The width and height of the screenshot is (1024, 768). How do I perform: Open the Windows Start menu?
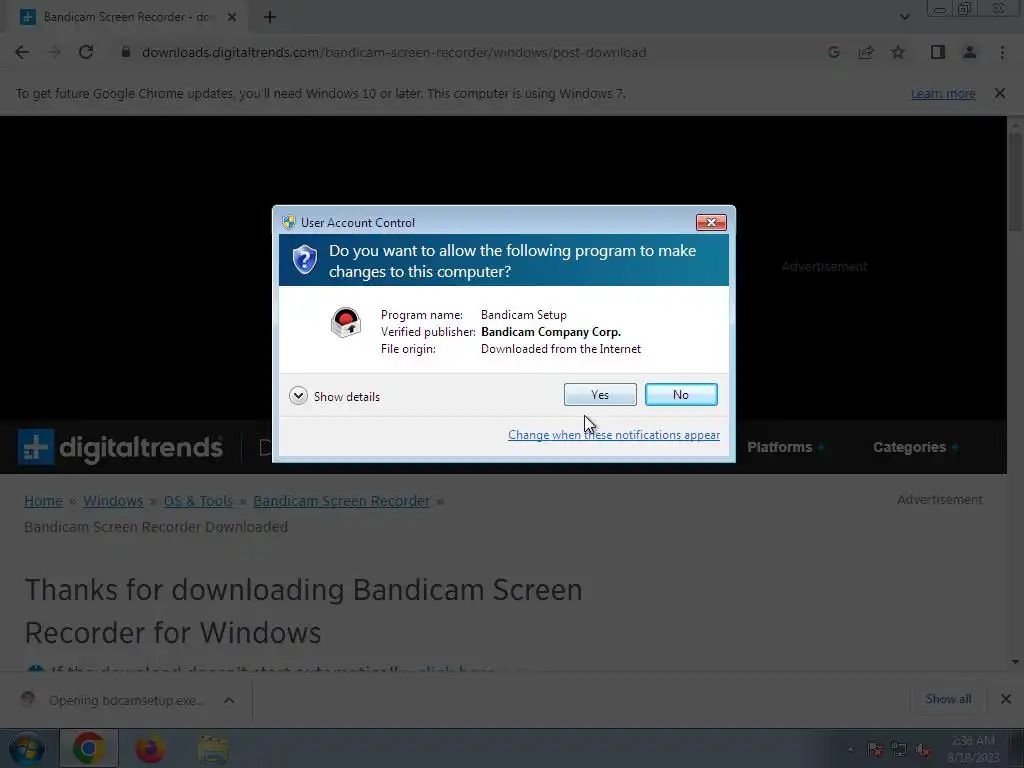pos(26,748)
